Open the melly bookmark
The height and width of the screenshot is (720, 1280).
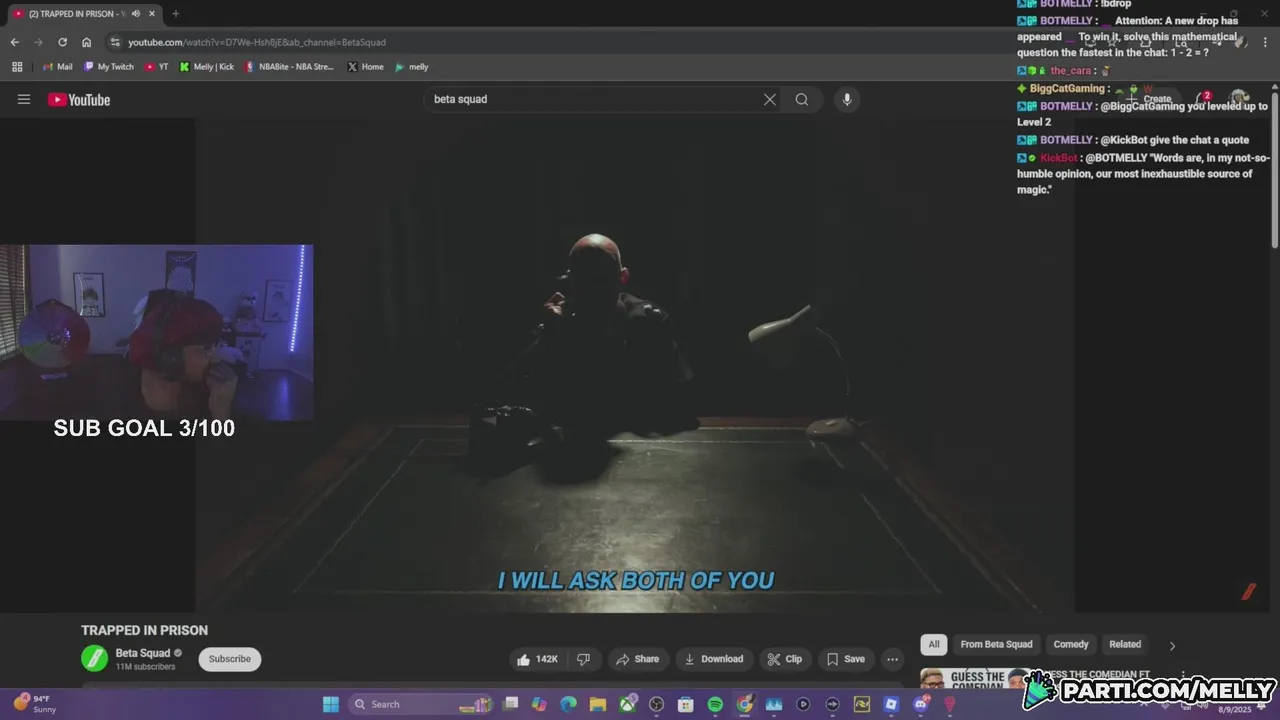click(412, 67)
